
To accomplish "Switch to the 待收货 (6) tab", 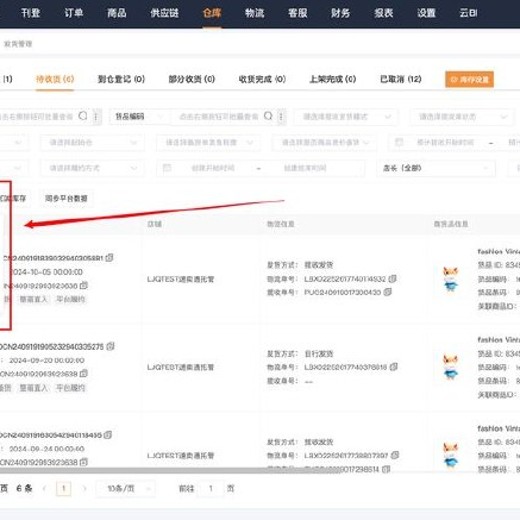I will [x=55, y=79].
